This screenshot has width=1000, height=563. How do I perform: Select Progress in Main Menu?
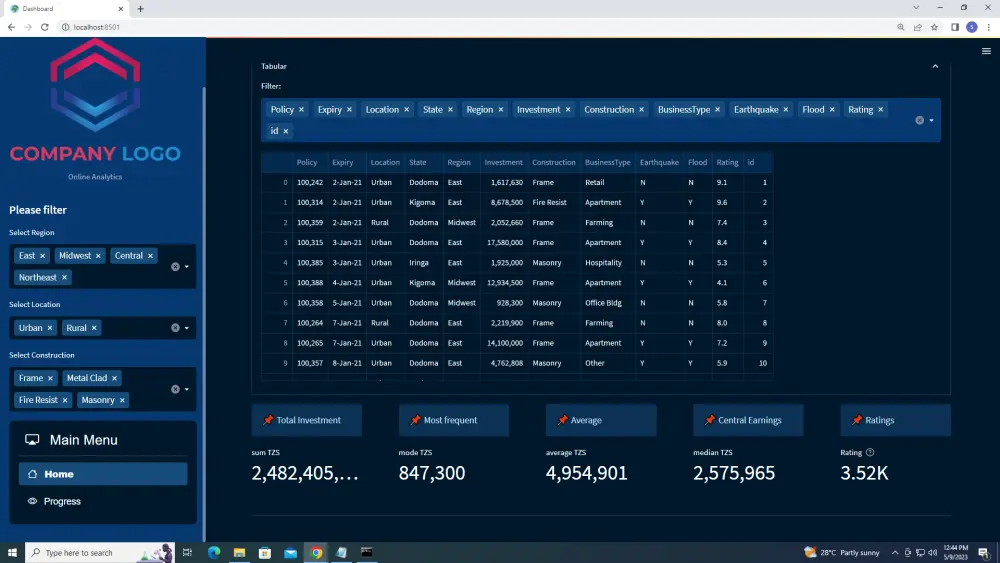point(103,501)
